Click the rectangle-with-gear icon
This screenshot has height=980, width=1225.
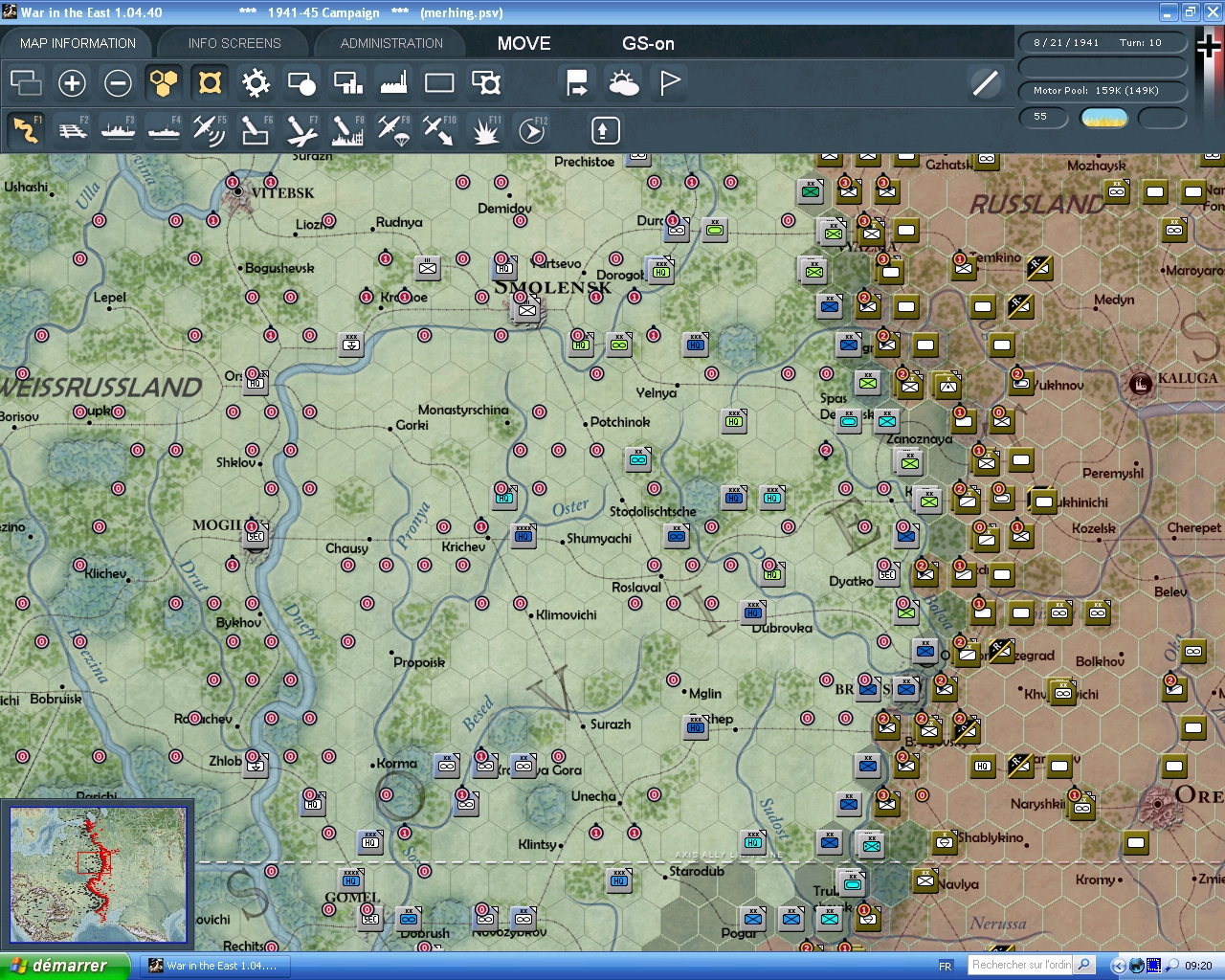(486, 83)
